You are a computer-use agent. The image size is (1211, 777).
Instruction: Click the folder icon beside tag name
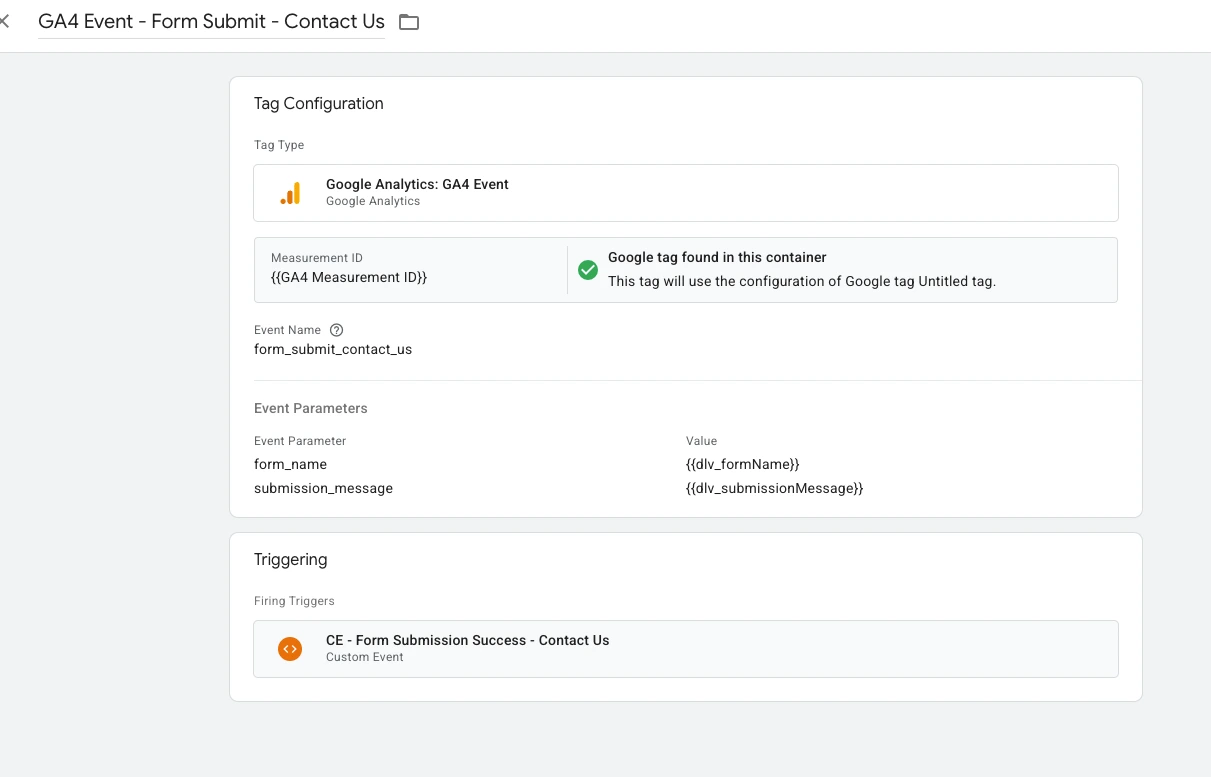409,22
